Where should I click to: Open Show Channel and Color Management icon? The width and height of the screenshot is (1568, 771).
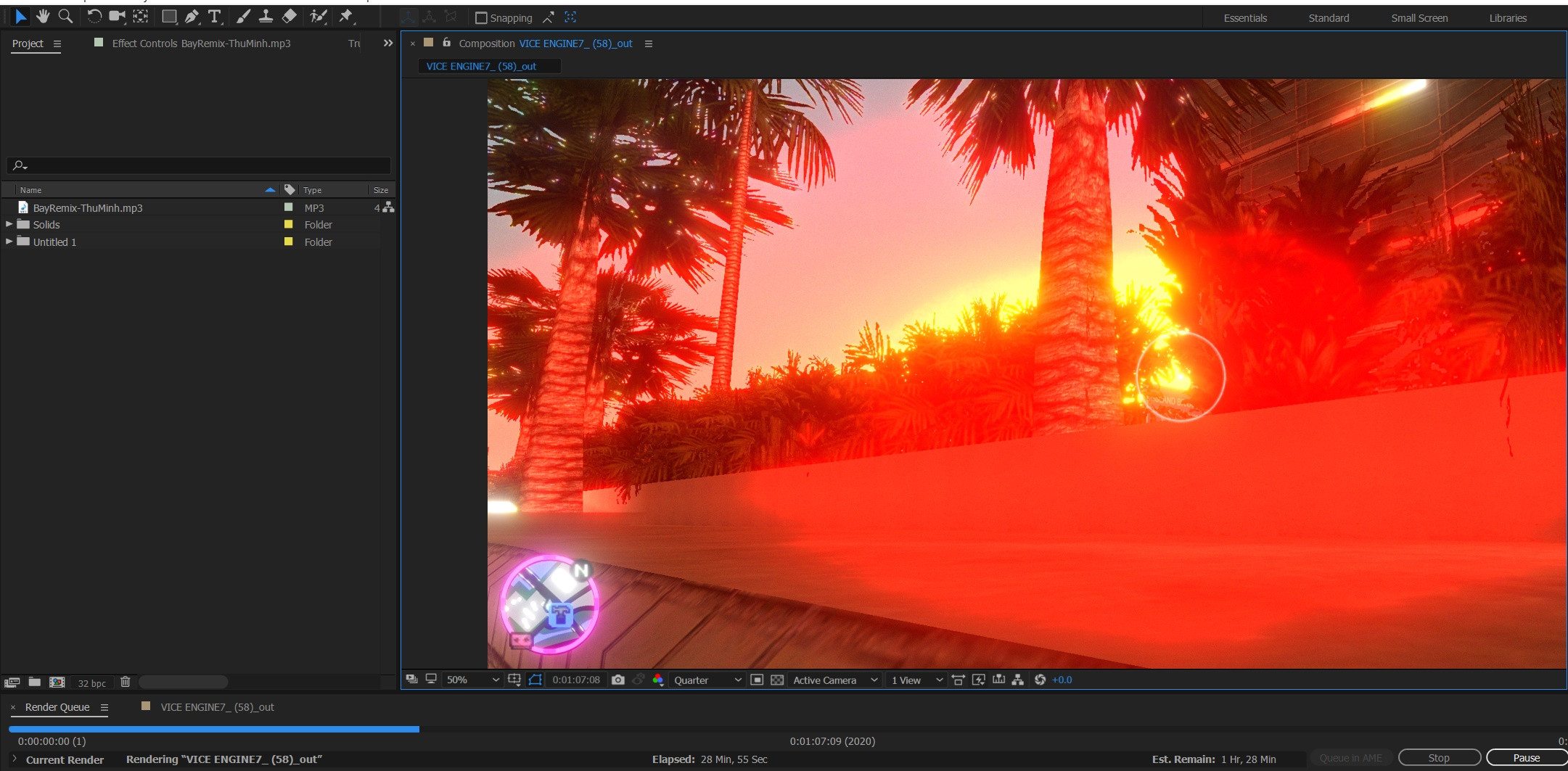(658, 680)
